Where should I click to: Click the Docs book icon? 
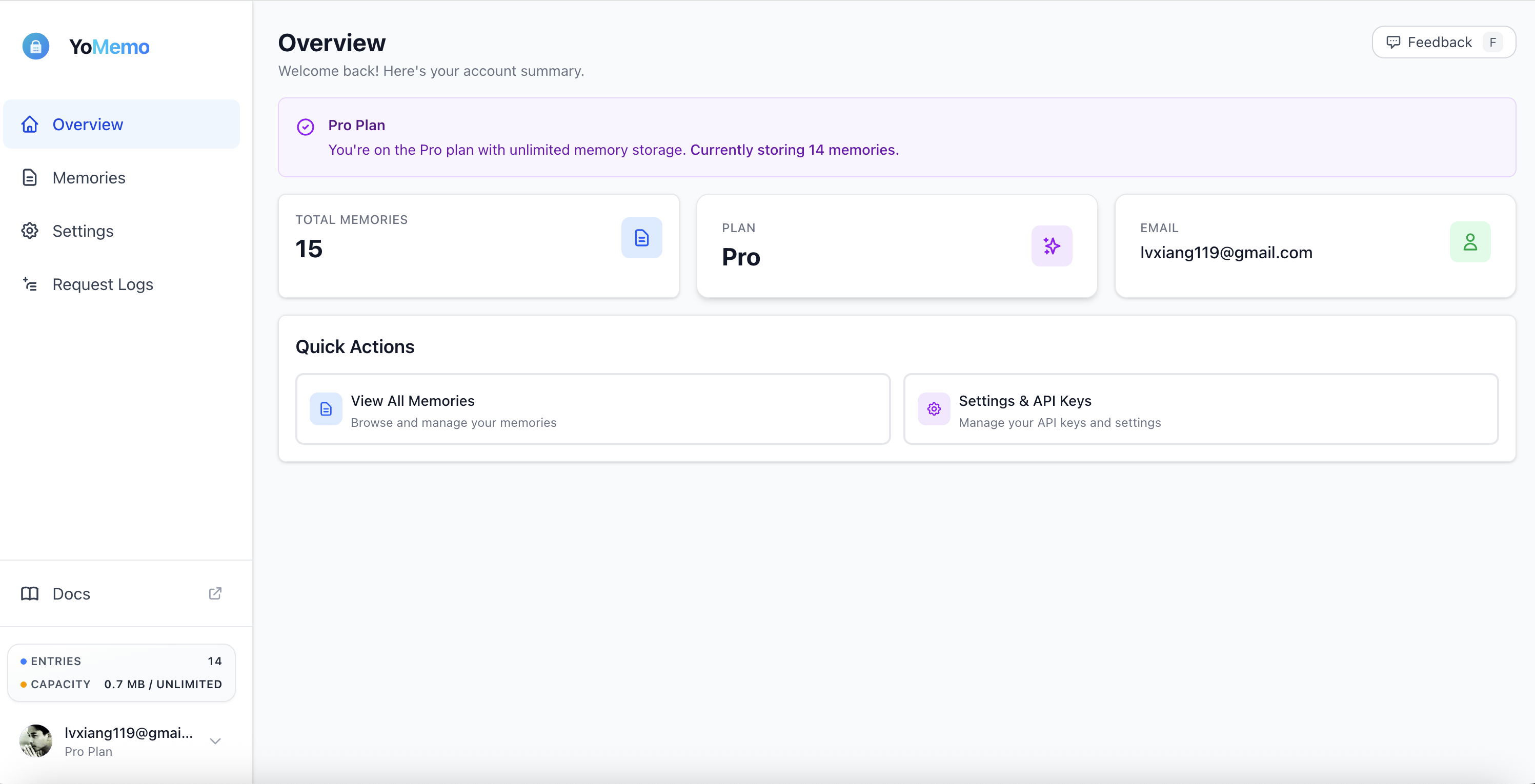coord(30,593)
